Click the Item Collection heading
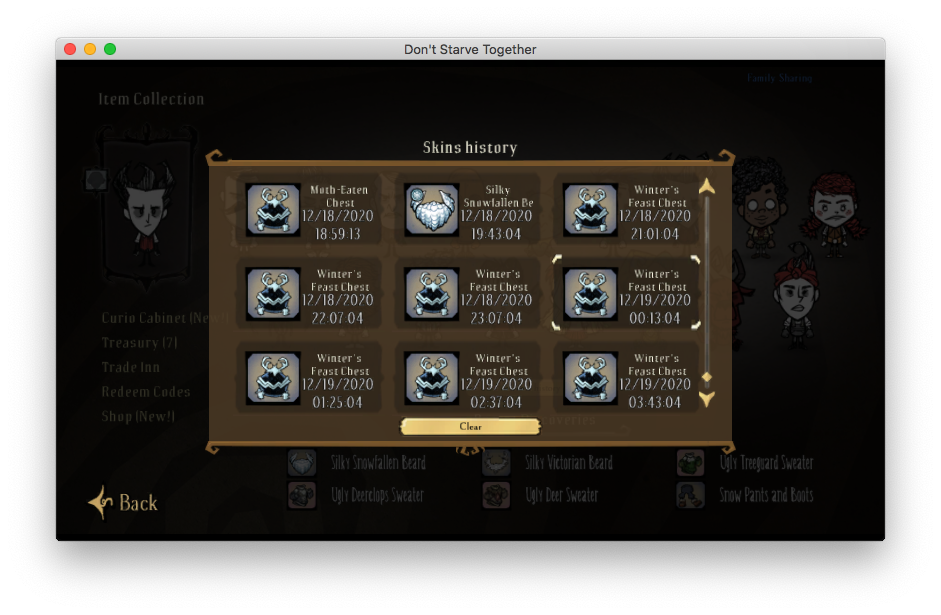Screen dimensions: 941x615 pos(151,99)
